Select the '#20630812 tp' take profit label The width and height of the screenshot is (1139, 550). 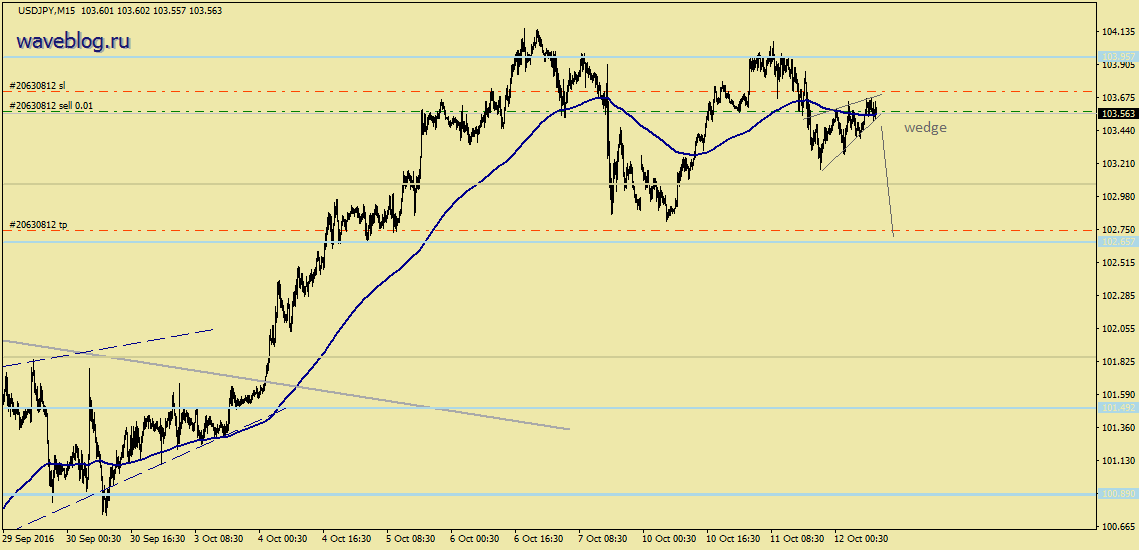[x=38, y=225]
